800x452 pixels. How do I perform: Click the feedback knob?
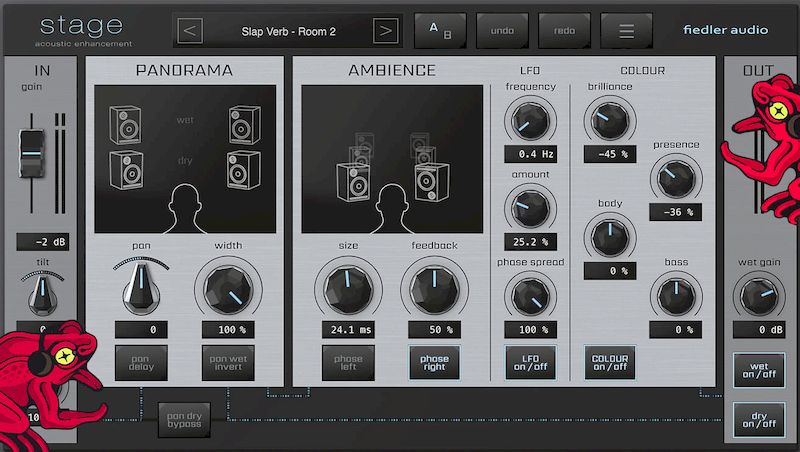(x=434, y=290)
